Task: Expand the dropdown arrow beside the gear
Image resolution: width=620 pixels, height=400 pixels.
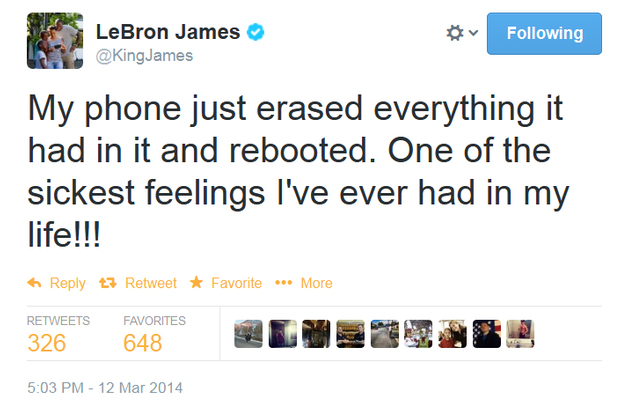Action: pos(473,33)
